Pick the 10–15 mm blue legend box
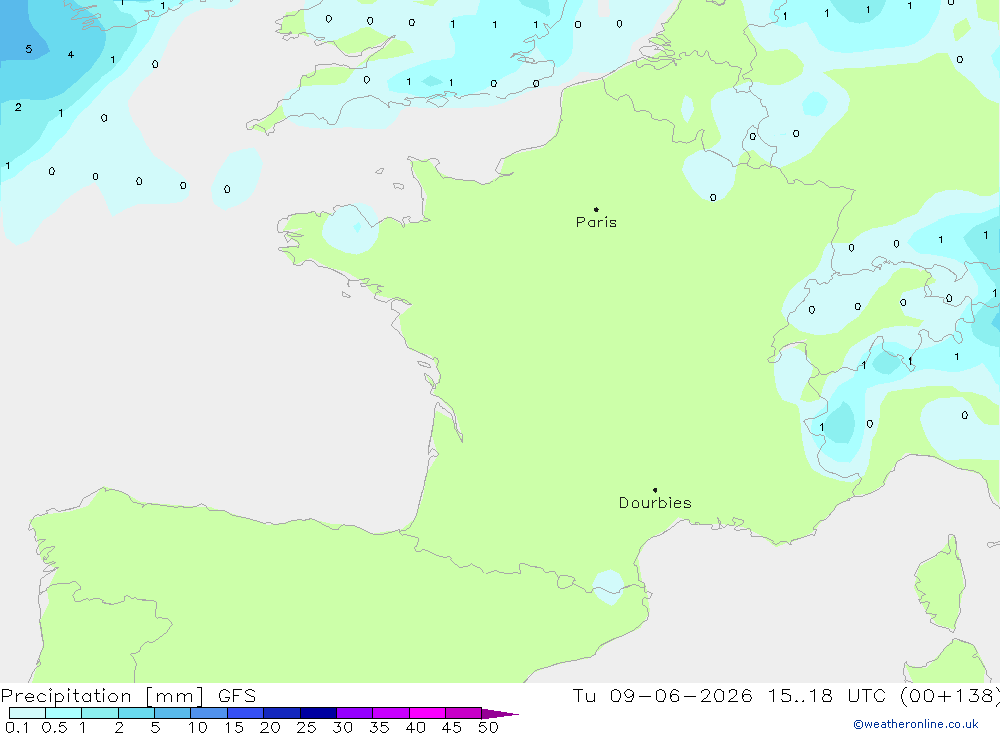Screen dimensions: 1000x733 (209, 713)
